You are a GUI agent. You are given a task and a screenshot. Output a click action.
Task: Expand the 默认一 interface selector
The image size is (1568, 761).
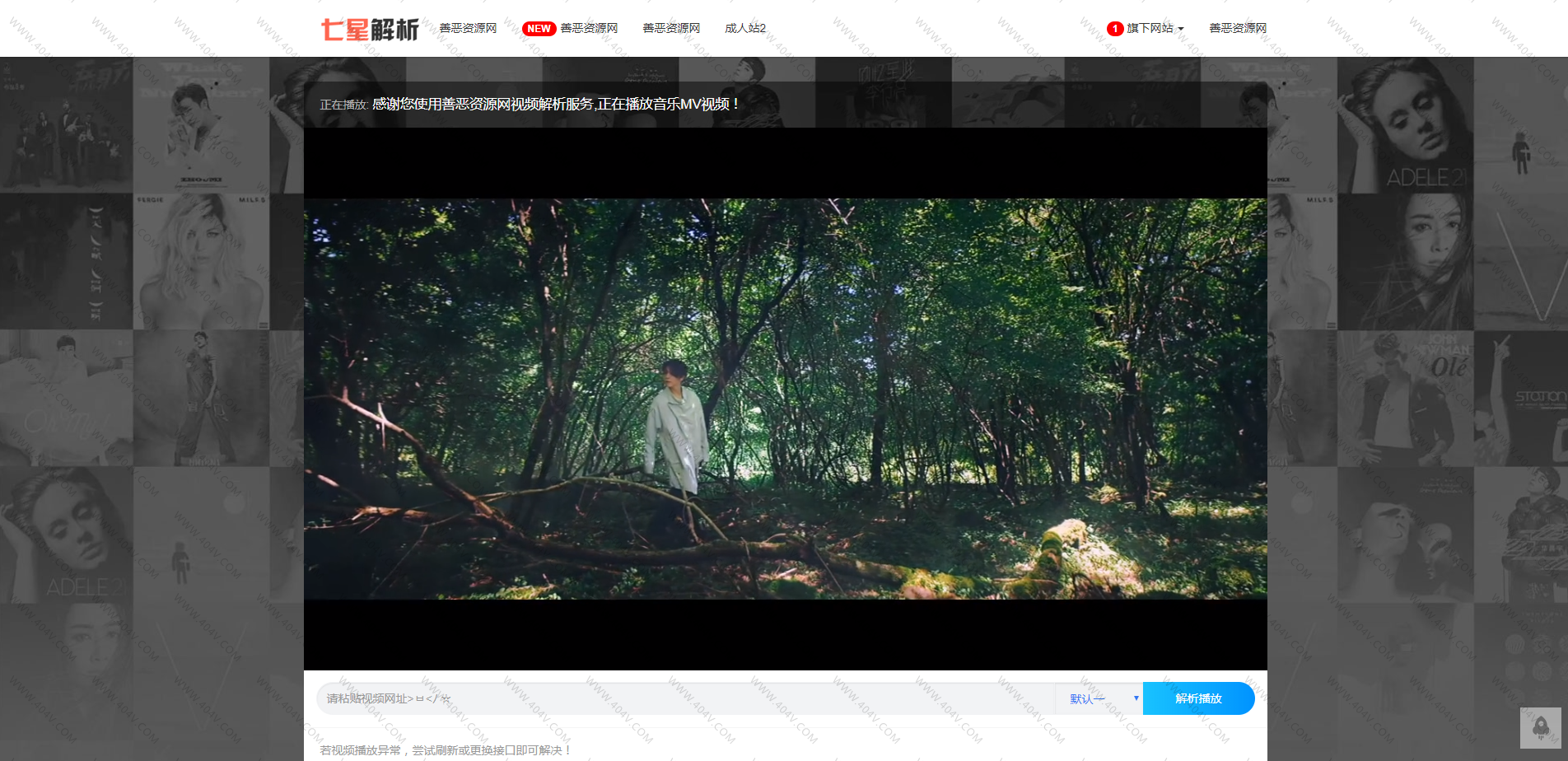[1098, 698]
